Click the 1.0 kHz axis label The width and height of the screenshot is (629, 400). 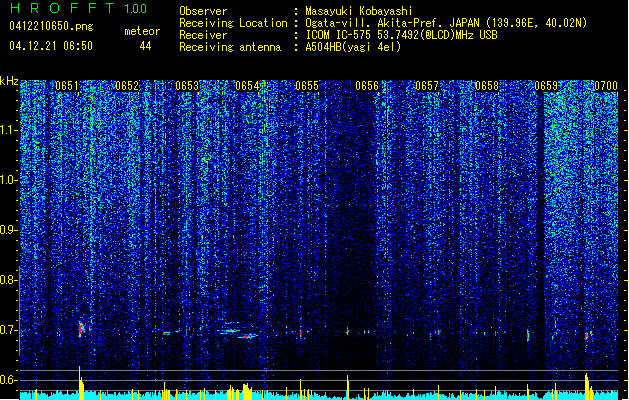[x=9, y=180]
